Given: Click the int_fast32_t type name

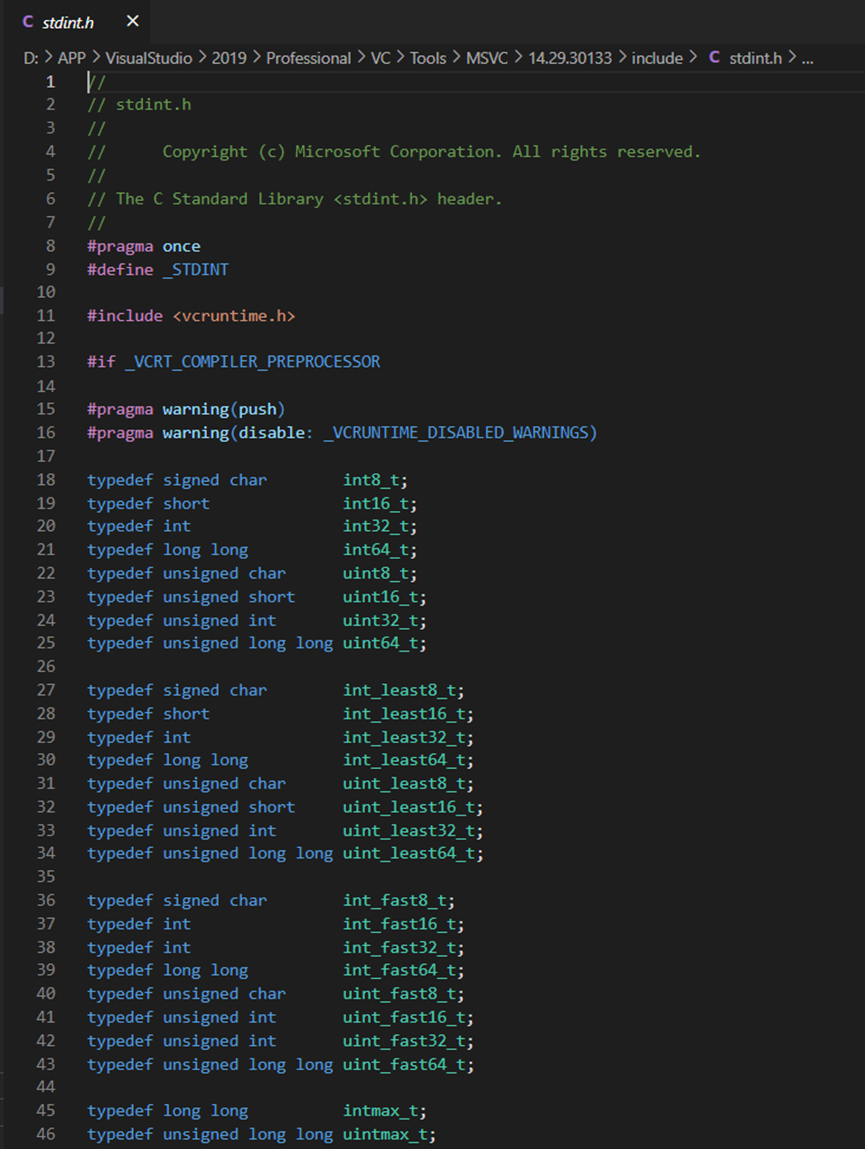Looking at the screenshot, I should 400,947.
